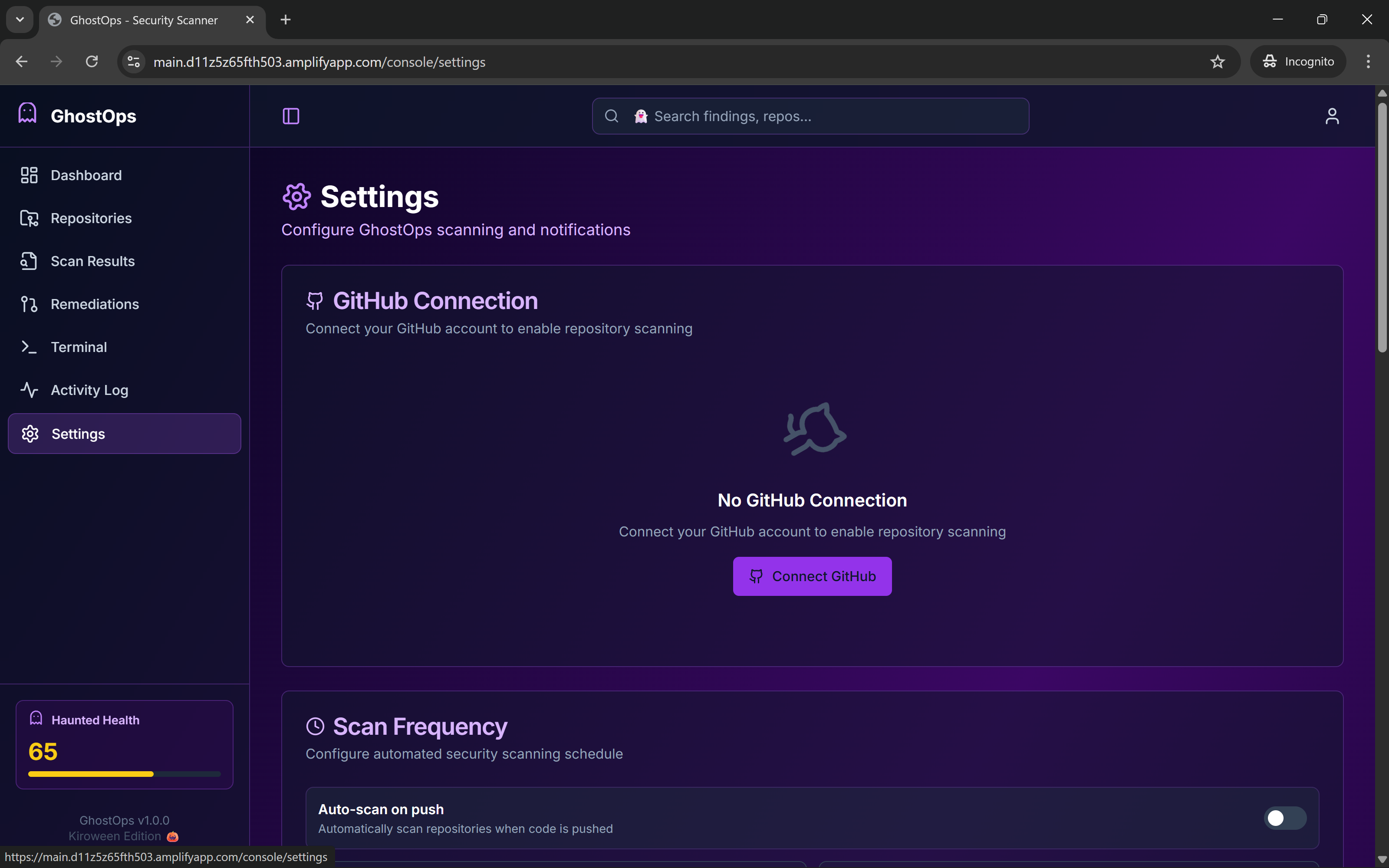Screen dimensions: 1389x868
Task: Click the GhostOps ghost logo icon
Action: pyautogui.click(x=27, y=113)
